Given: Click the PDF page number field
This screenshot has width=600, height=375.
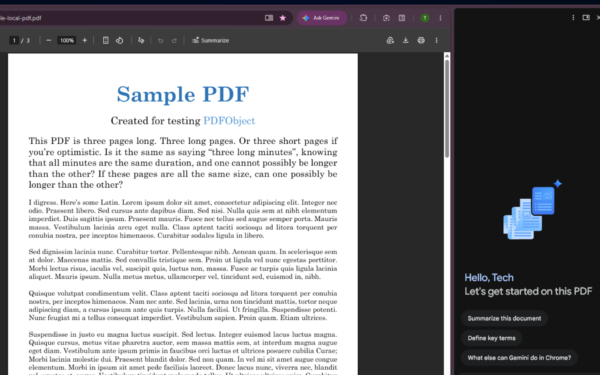Looking at the screenshot, I should [14, 40].
